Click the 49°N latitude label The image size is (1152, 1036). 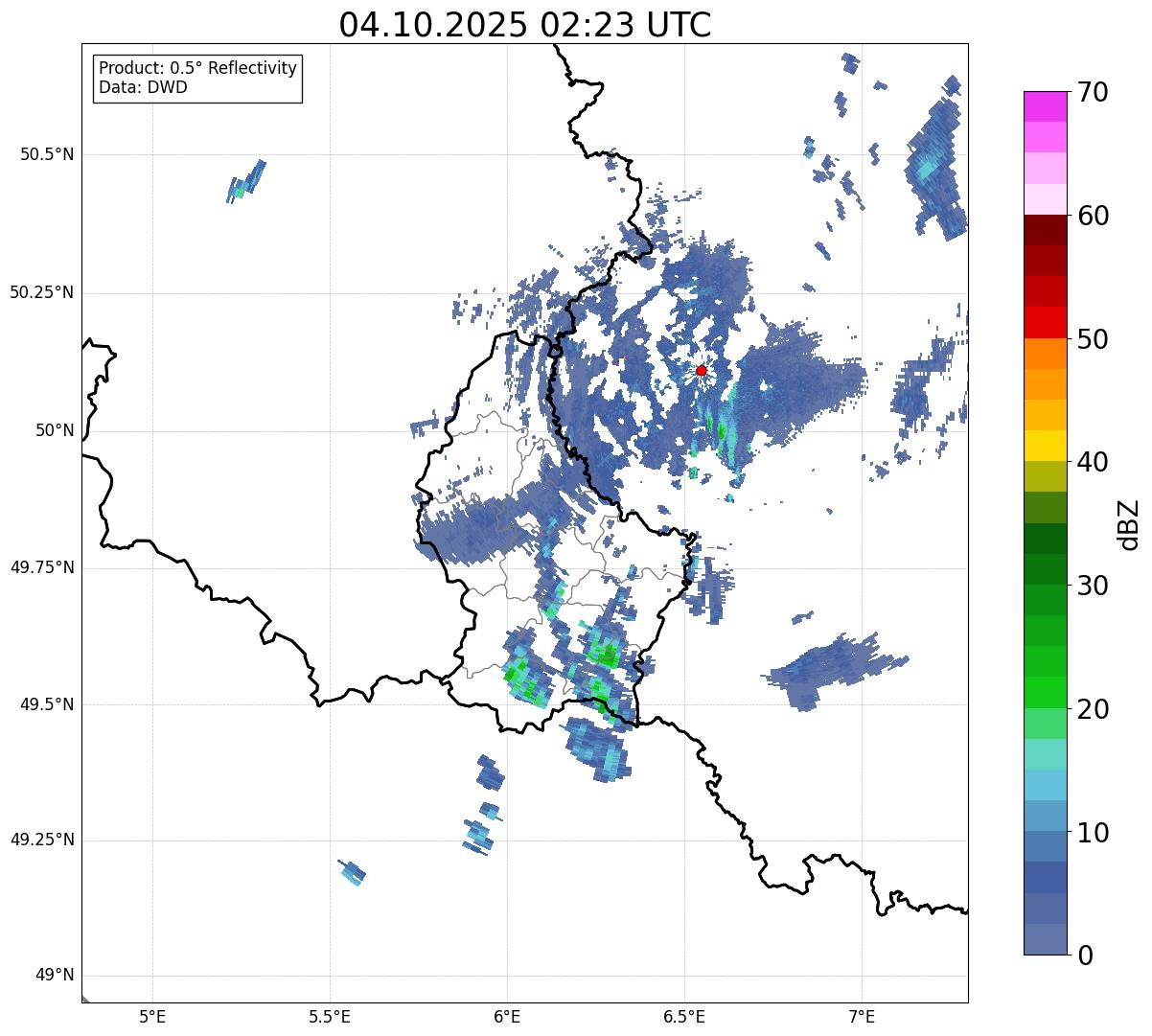[x=55, y=976]
